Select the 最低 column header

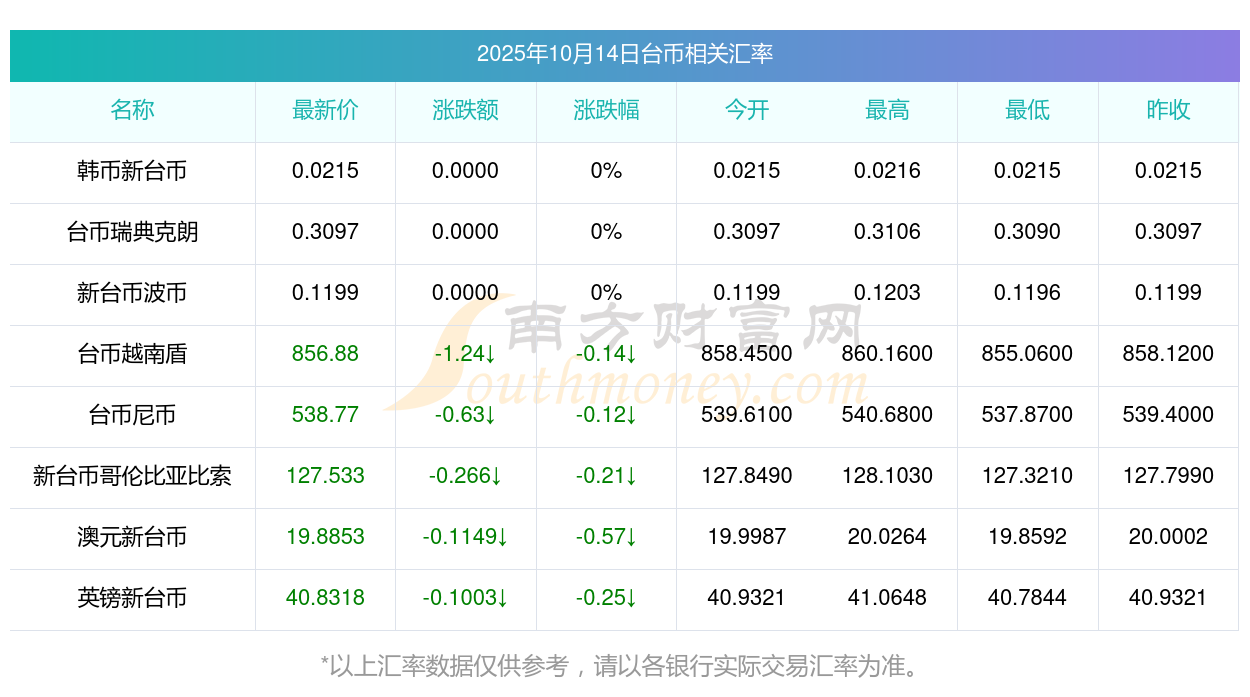coord(1027,110)
